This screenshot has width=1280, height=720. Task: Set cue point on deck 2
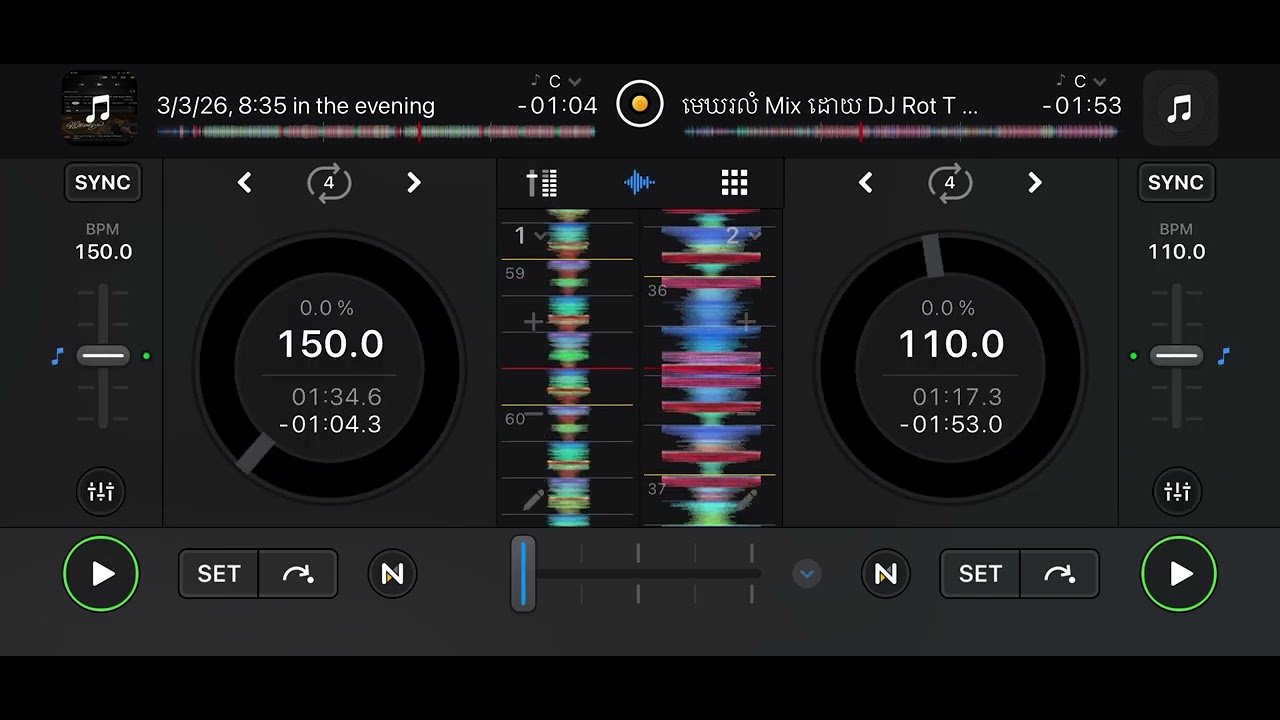(980, 574)
